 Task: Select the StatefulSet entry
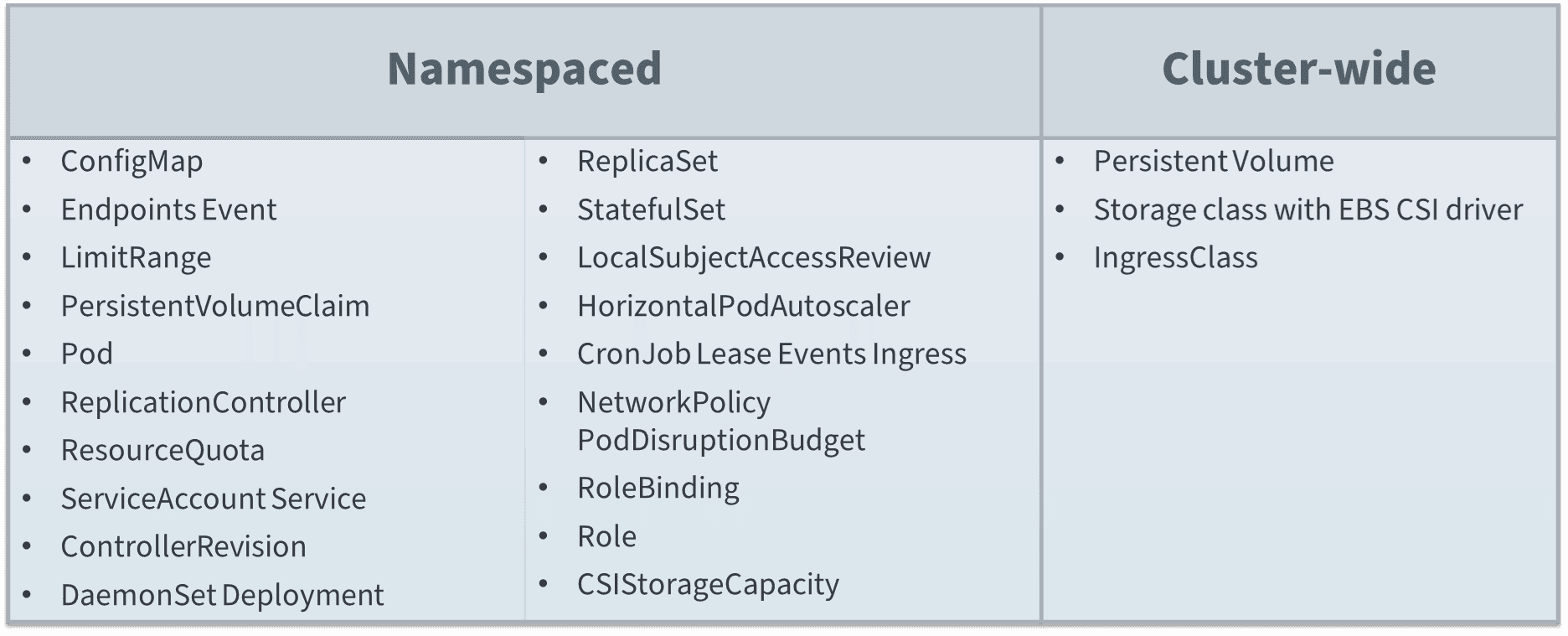(x=651, y=209)
